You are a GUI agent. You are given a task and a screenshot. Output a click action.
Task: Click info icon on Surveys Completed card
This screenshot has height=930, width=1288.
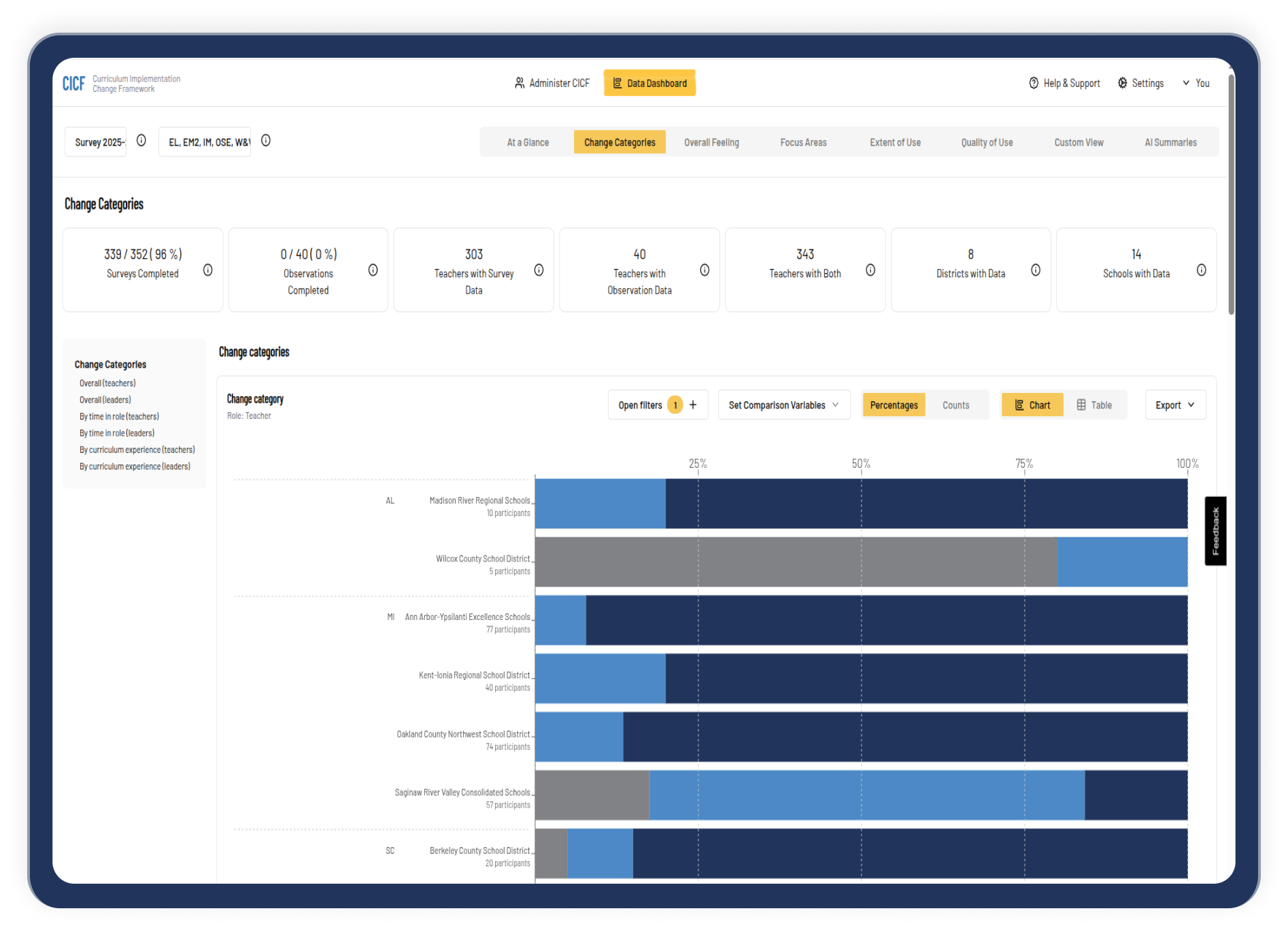pos(207,271)
